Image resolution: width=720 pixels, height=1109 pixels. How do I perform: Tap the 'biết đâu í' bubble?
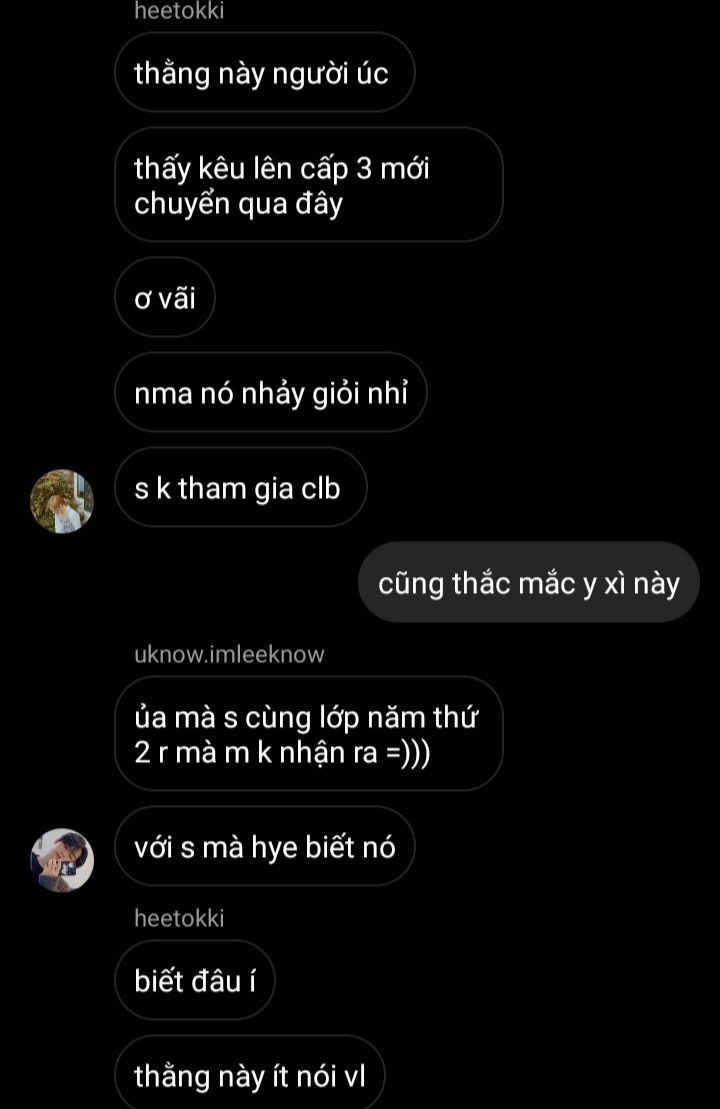tap(194, 980)
